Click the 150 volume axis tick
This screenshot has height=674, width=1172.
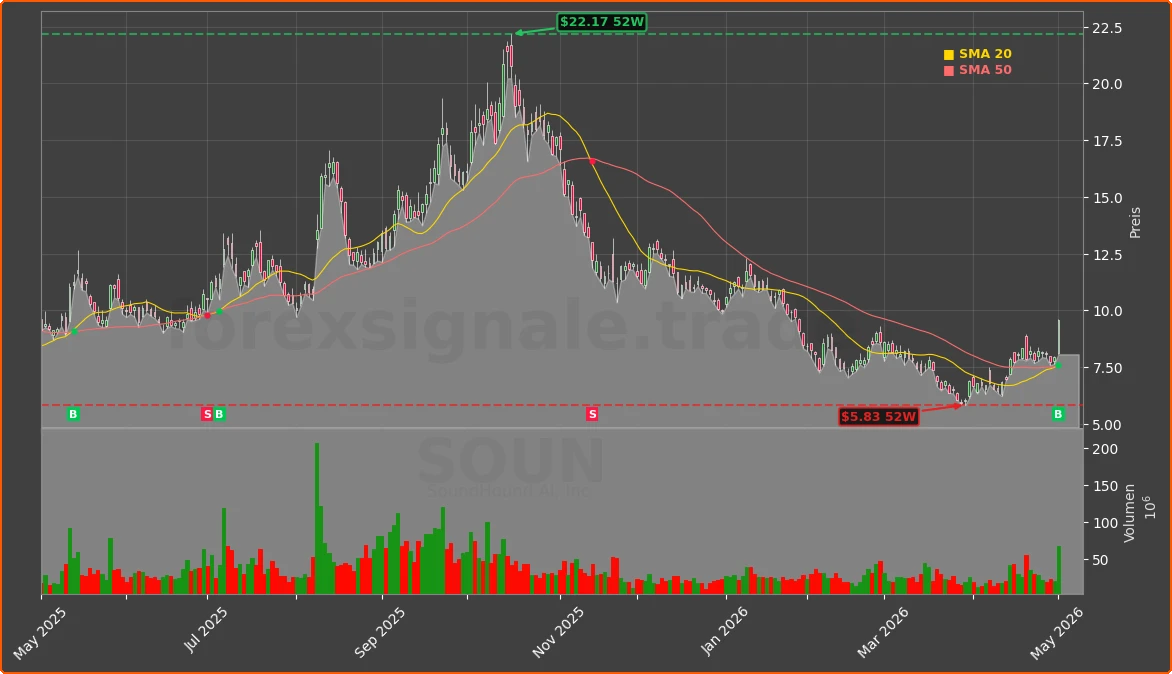1105,486
